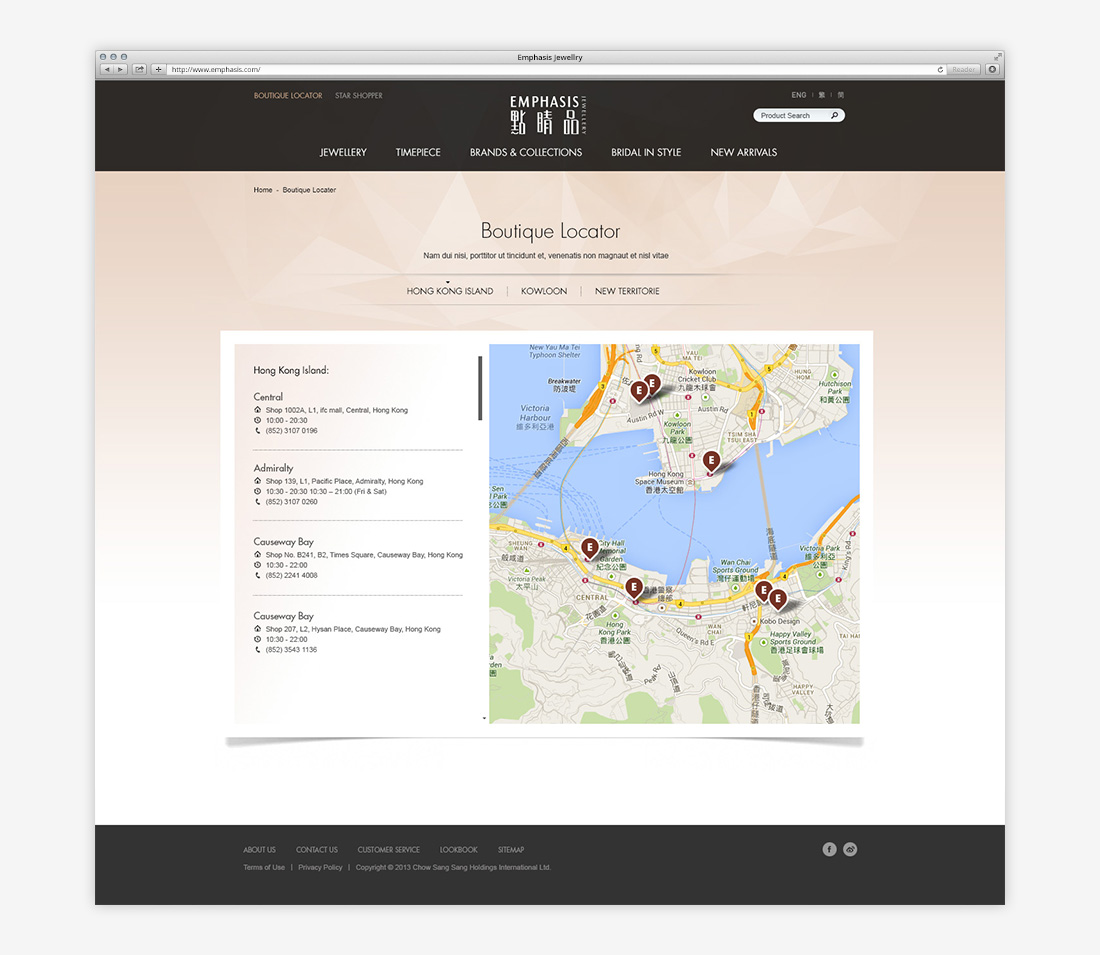Open the Jewellery navigation menu
The image size is (1100, 955).
tap(343, 152)
